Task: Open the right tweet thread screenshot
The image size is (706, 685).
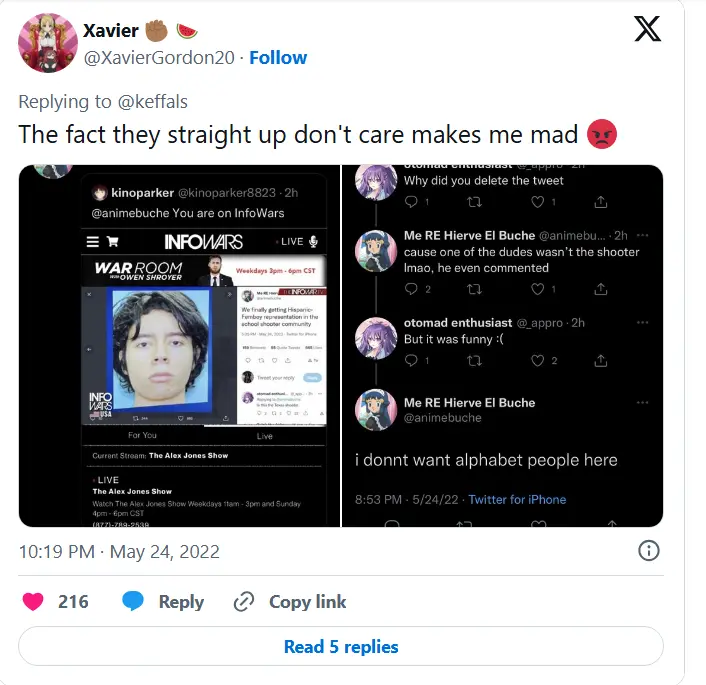Action: click(x=502, y=346)
